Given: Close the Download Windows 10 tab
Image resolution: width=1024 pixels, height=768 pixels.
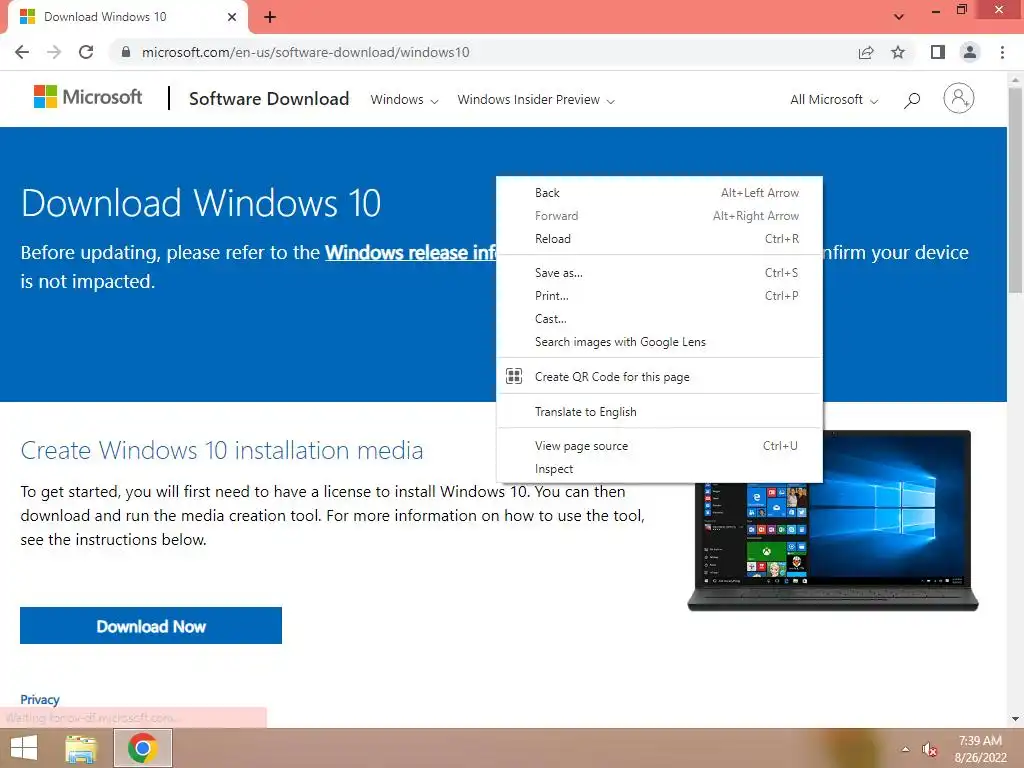Looking at the screenshot, I should (x=232, y=17).
